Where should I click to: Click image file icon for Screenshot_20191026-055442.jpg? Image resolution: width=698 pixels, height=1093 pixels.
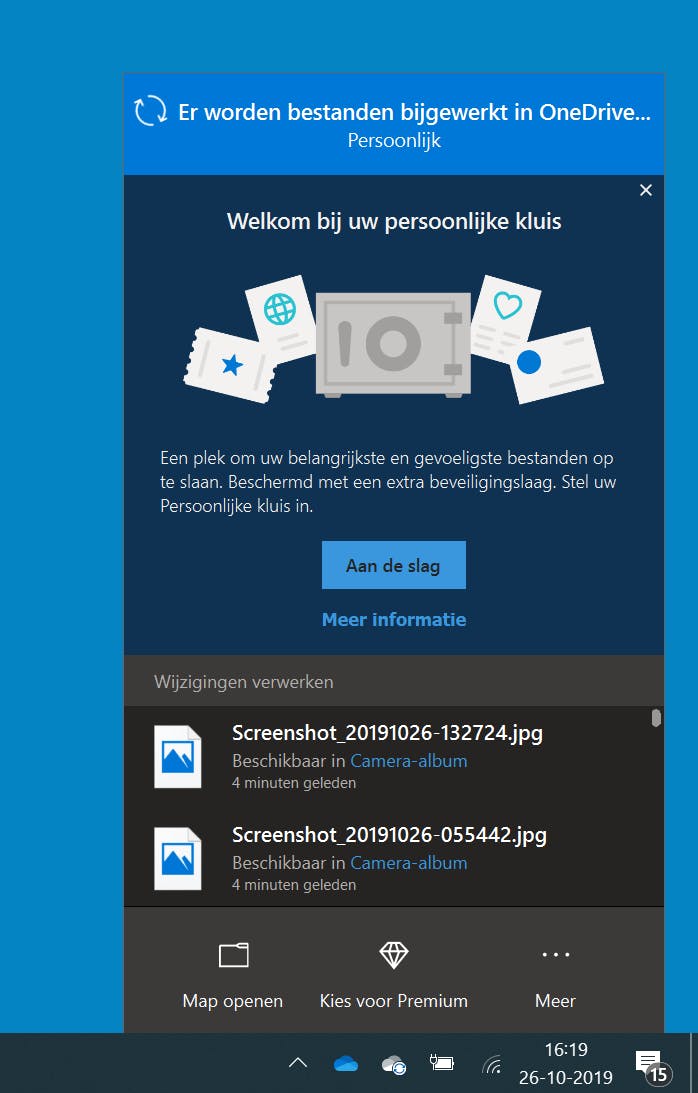coord(178,858)
